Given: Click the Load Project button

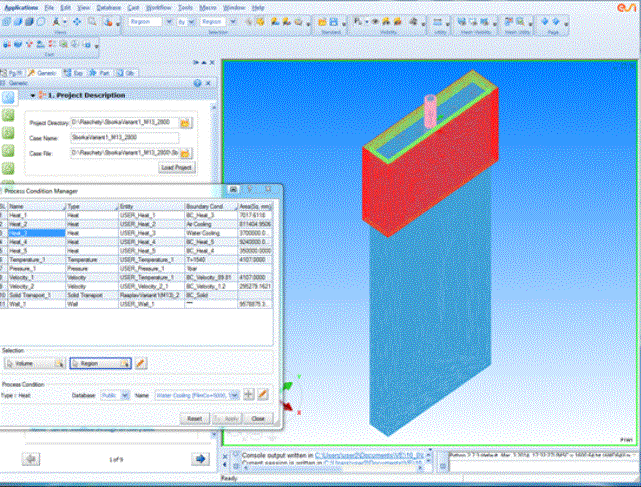Looking at the screenshot, I should pyautogui.click(x=176, y=167).
